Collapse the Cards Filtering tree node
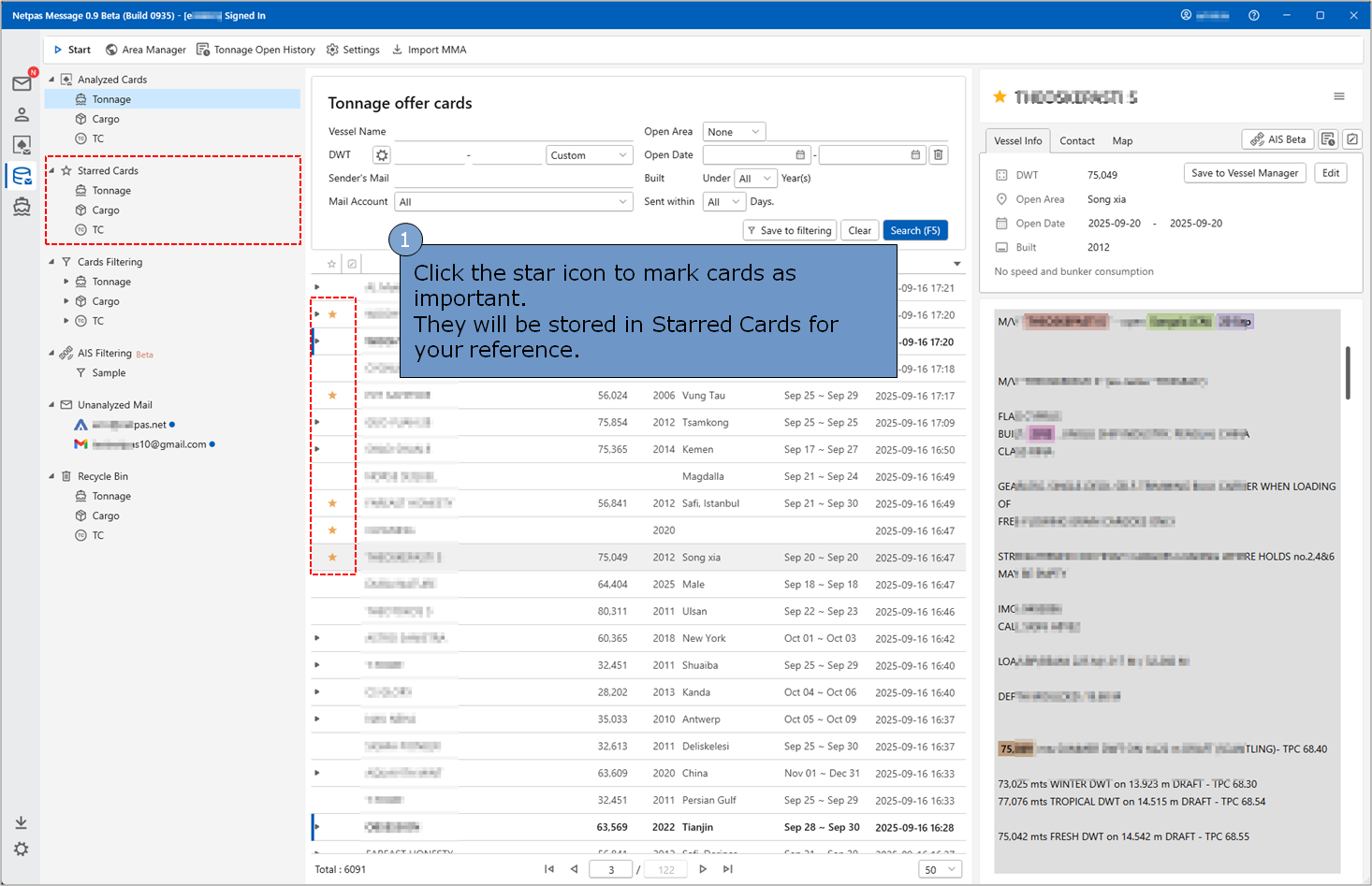Screen dimensions: 1372x886 point(51,262)
